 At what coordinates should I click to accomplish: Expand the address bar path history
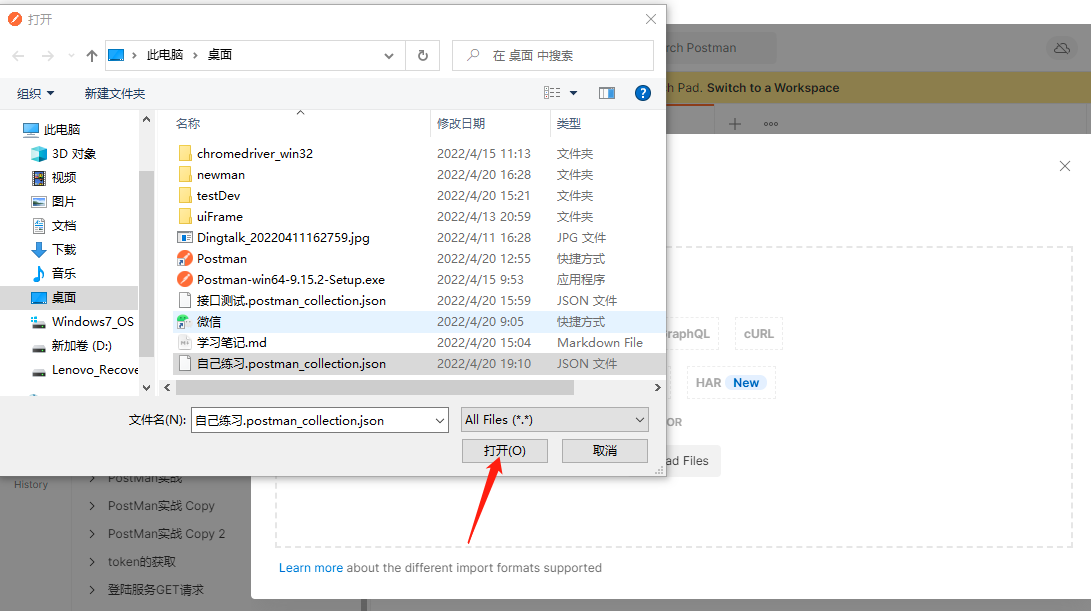389,56
